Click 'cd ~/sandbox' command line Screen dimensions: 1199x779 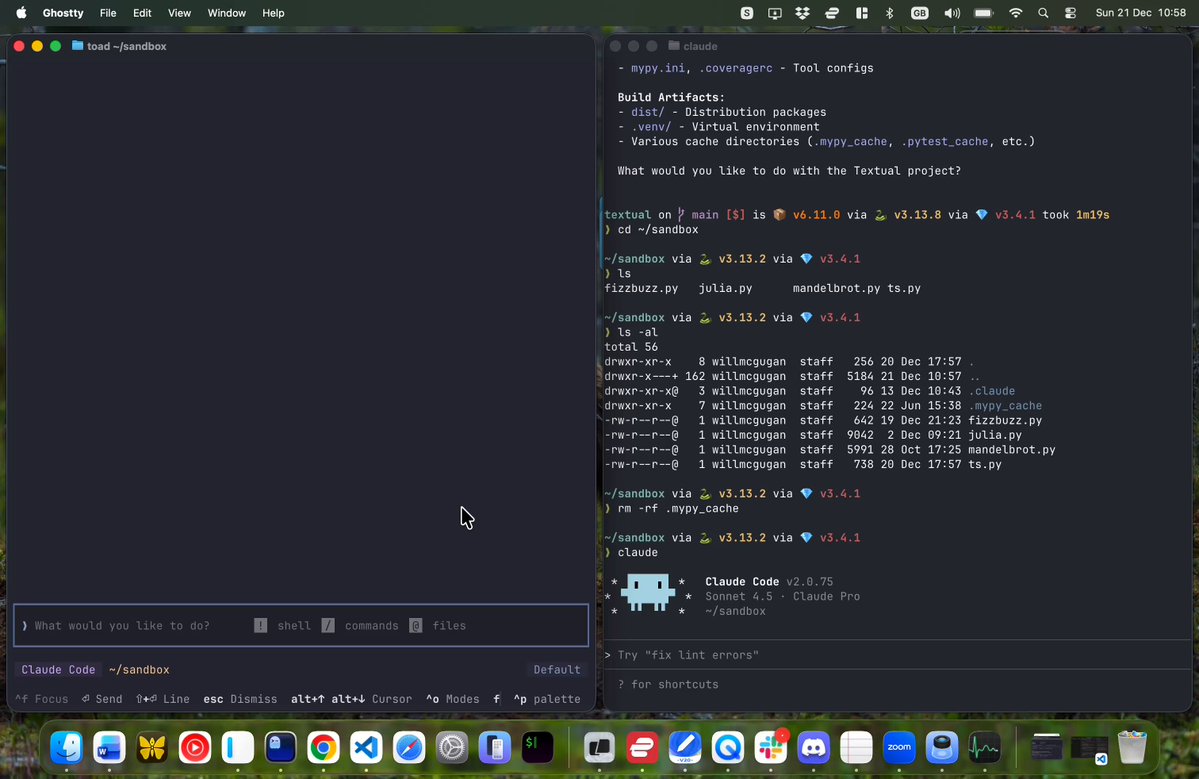(x=658, y=229)
